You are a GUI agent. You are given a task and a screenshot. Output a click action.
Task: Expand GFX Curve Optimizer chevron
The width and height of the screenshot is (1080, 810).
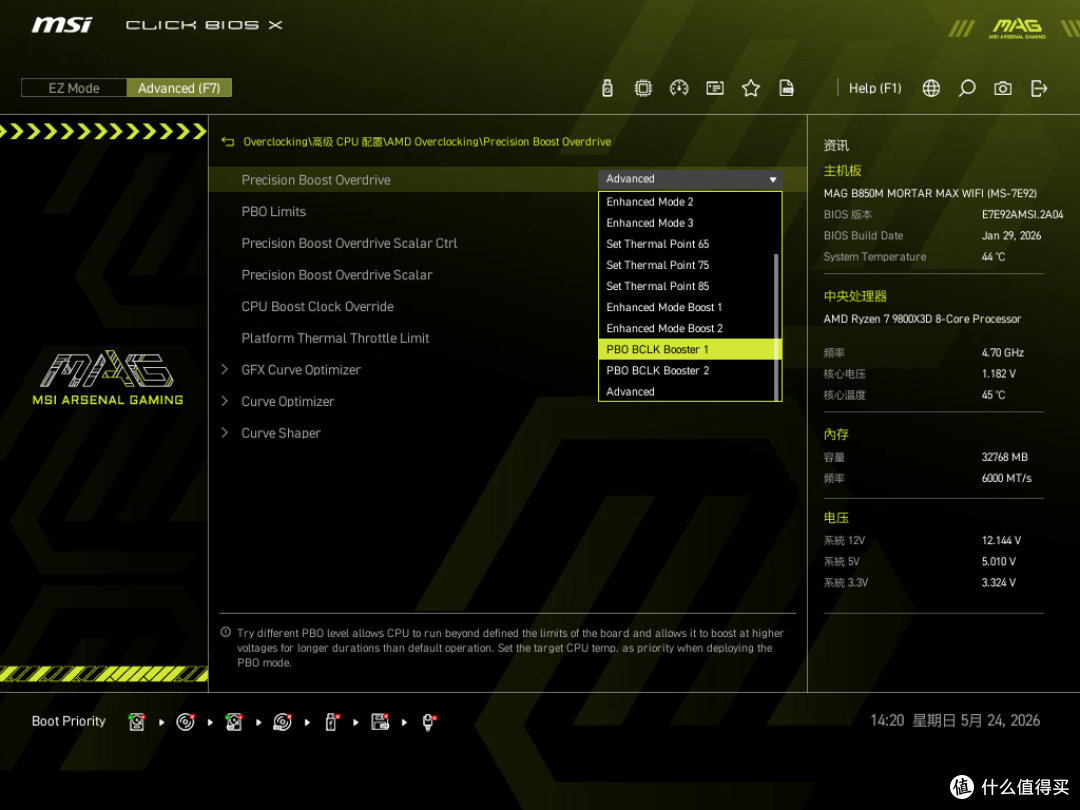point(225,370)
